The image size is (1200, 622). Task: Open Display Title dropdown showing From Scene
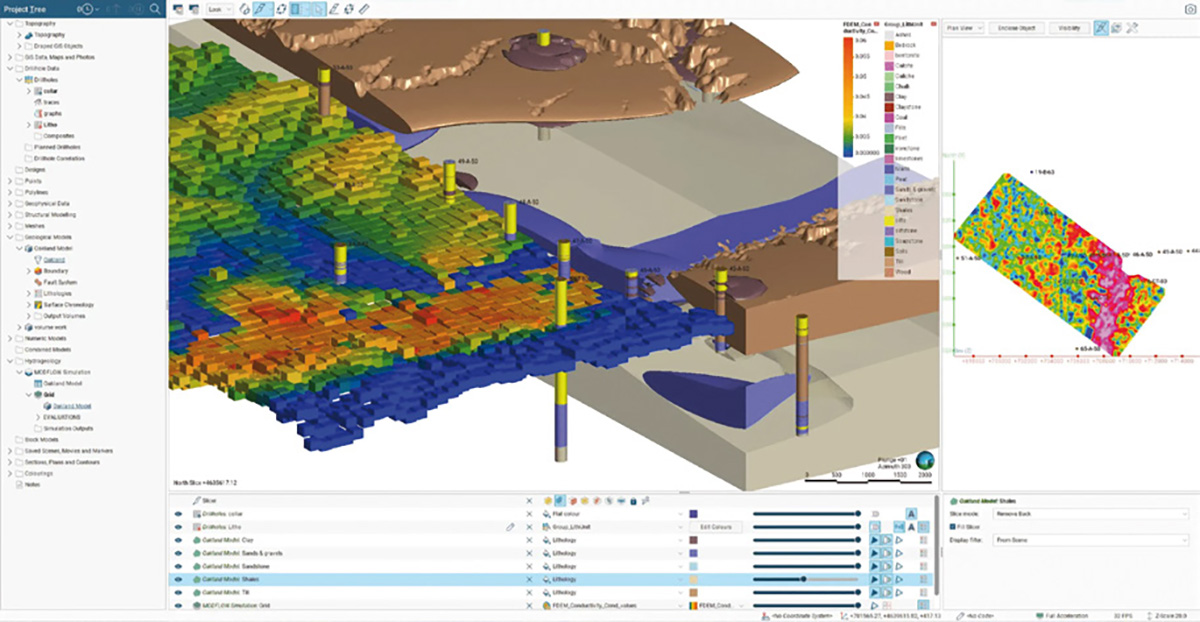1092,539
